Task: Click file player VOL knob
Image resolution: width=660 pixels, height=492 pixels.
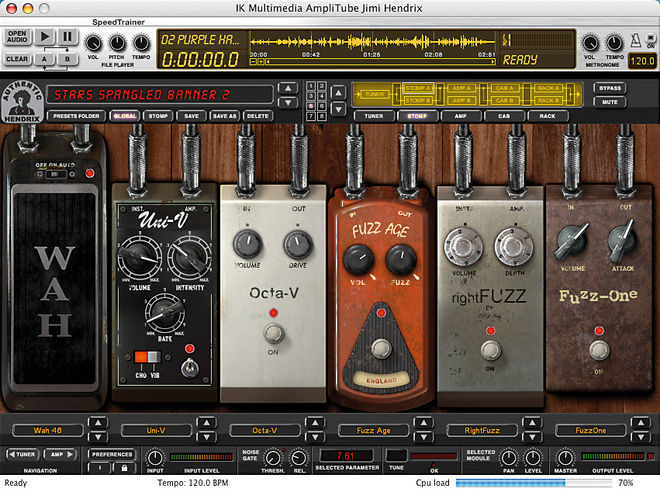Action: [x=93, y=43]
